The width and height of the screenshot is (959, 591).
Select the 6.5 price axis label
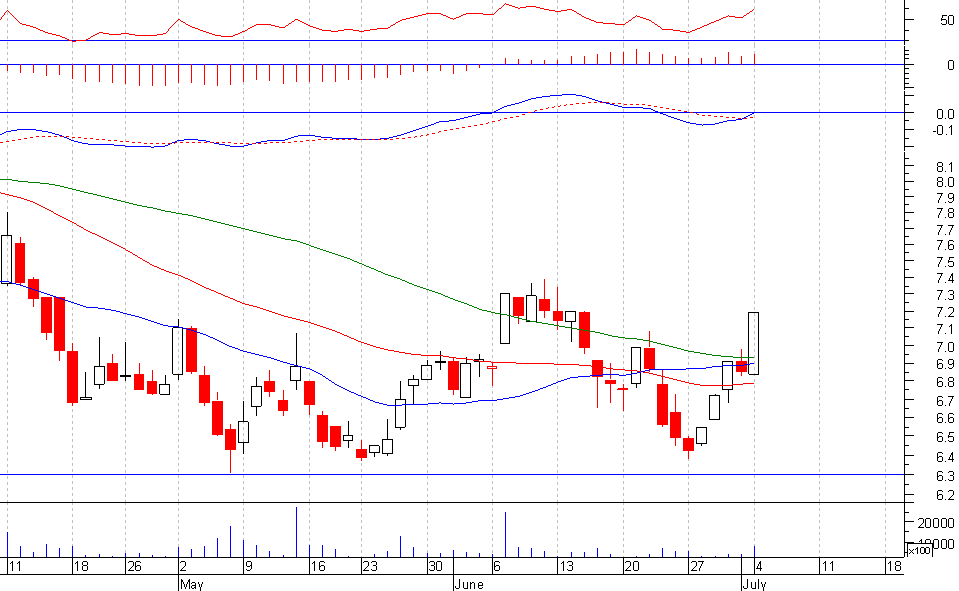pyautogui.click(x=945, y=437)
